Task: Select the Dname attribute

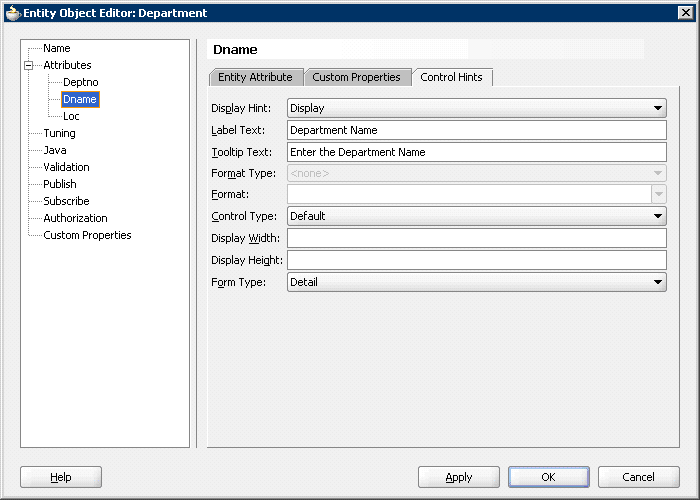Action: pos(80,99)
